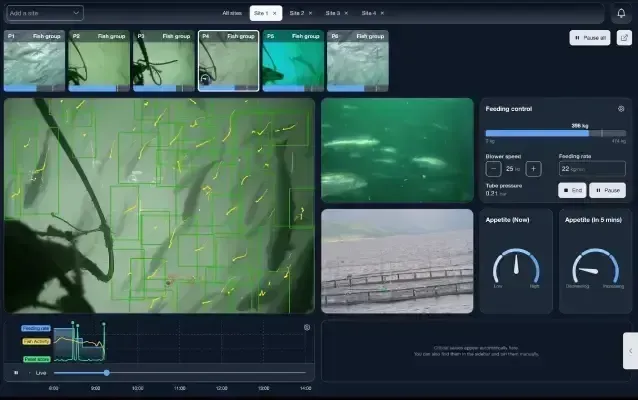The image size is (638, 400).
Task: Click the Live label on timeline
Action: point(41,373)
